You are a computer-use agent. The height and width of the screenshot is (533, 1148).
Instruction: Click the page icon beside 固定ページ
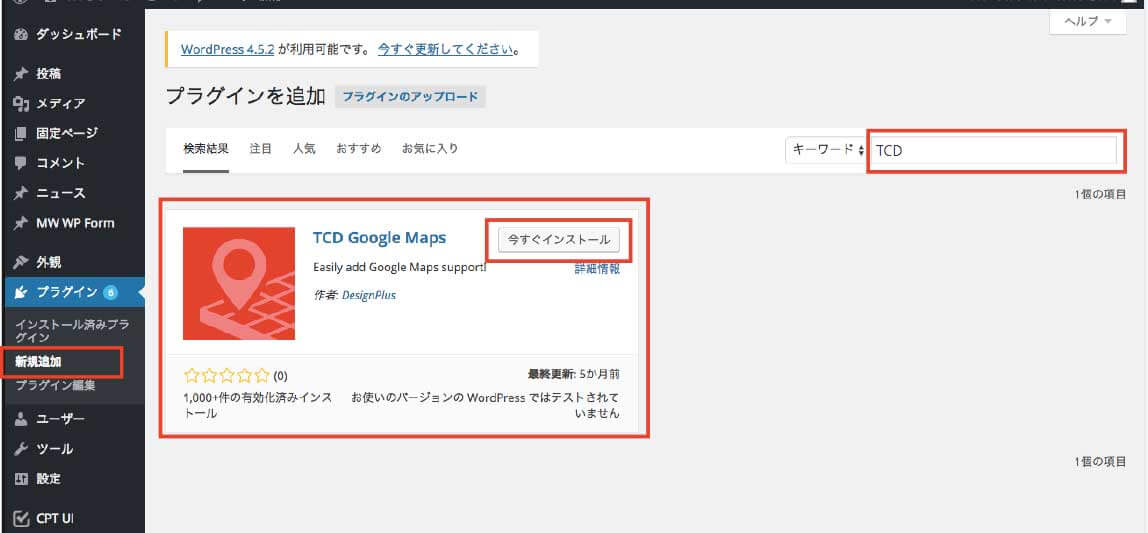coord(20,134)
